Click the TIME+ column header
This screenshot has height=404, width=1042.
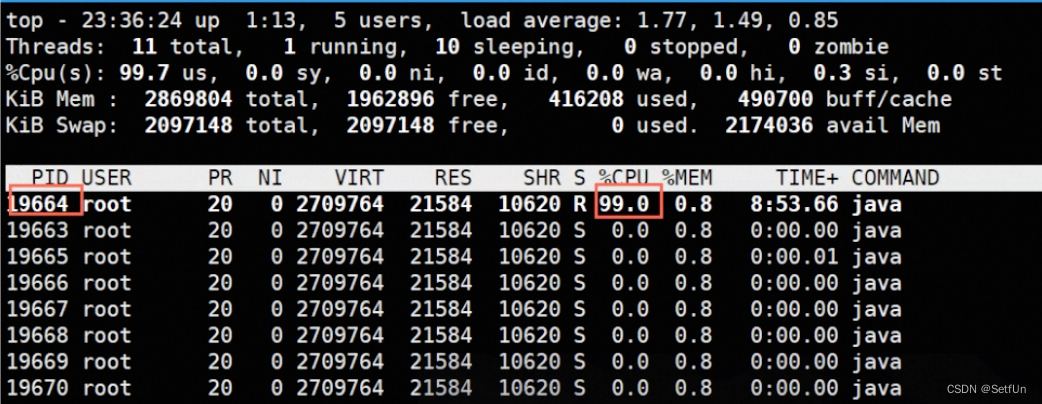(x=807, y=177)
